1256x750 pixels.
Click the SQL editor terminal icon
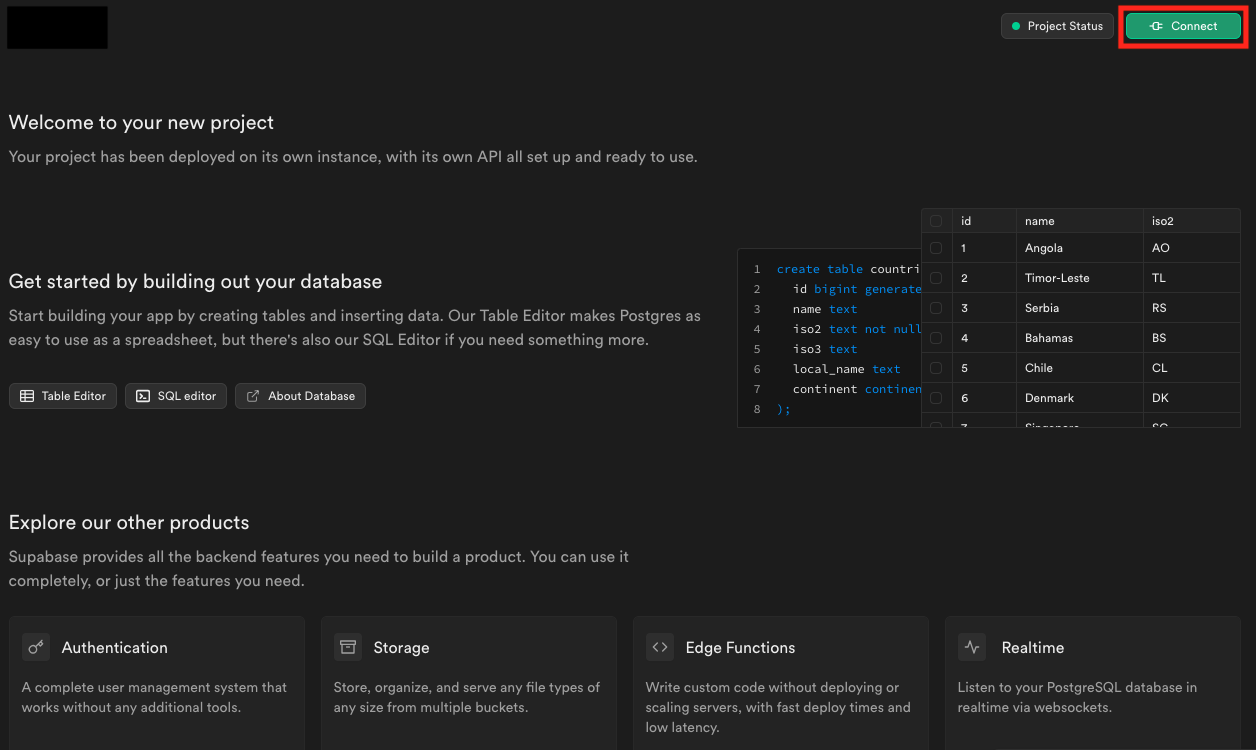click(143, 396)
